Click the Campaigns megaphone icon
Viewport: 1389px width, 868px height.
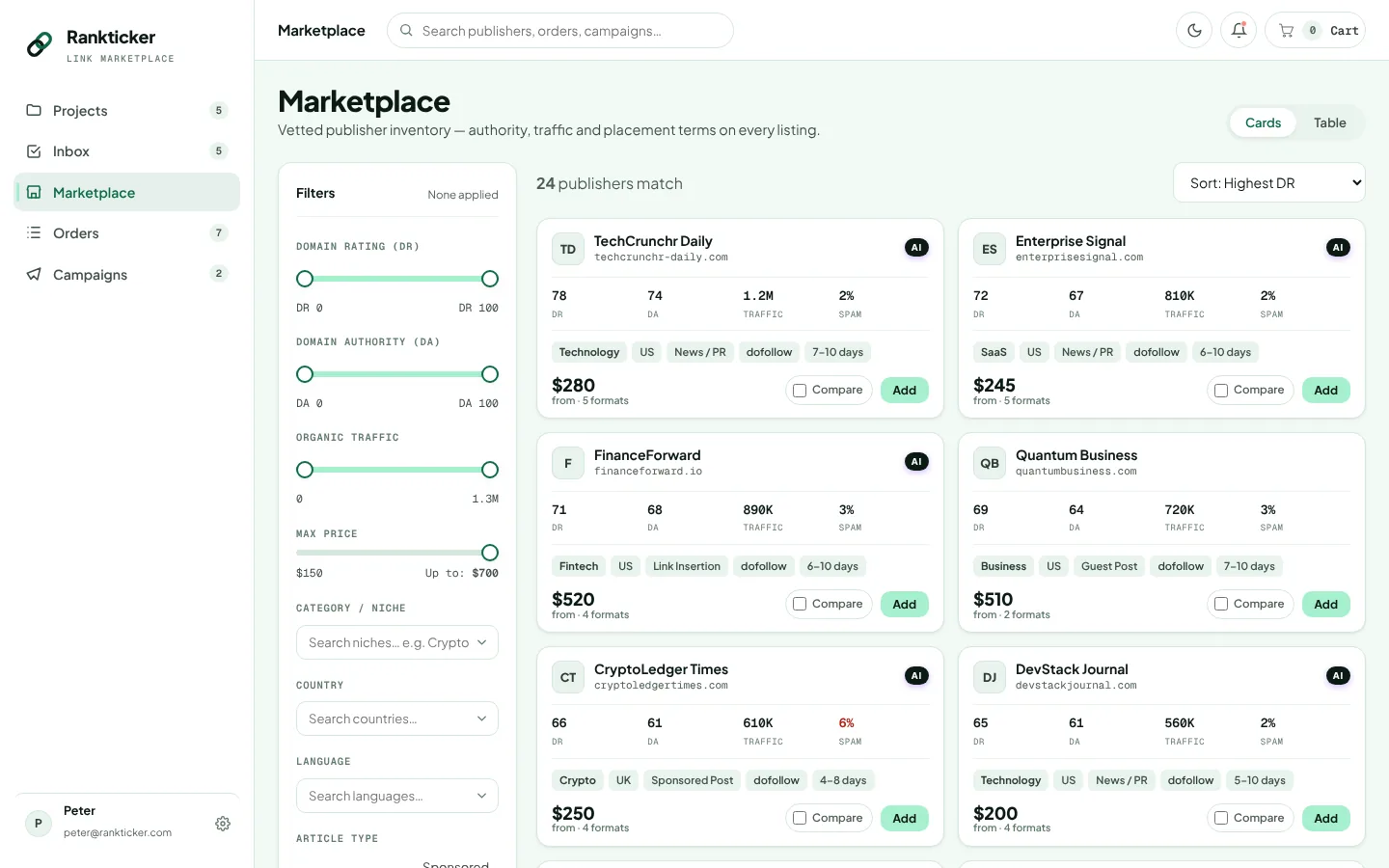click(34, 274)
